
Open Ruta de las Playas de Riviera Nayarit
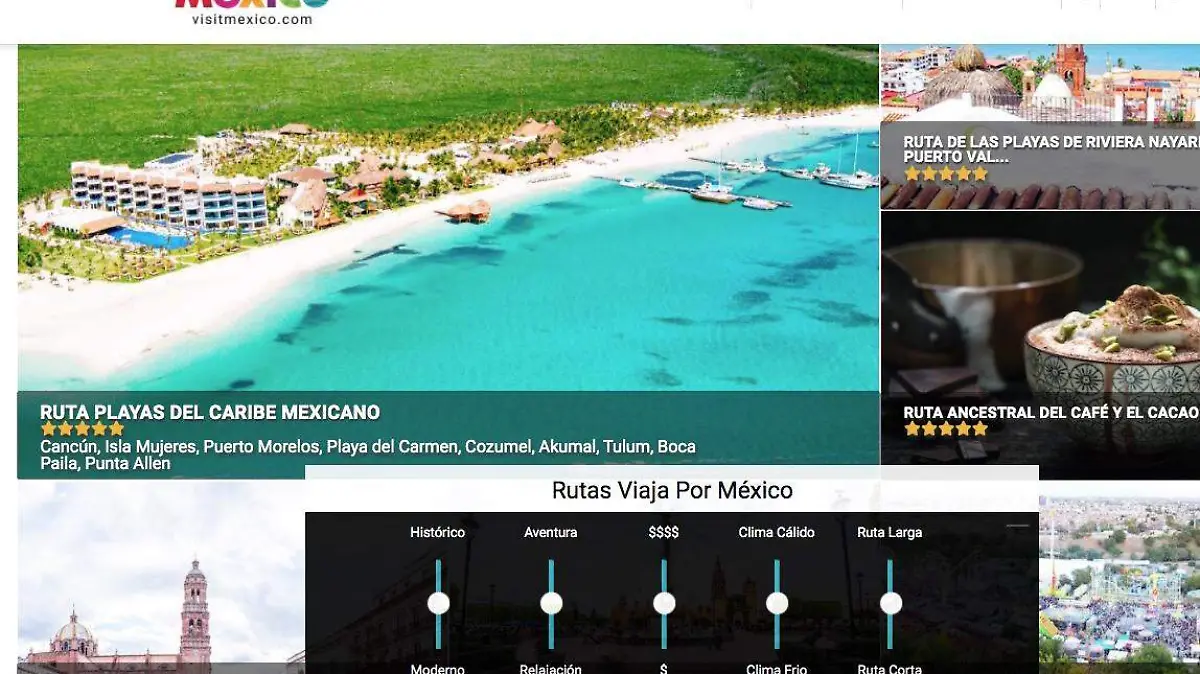pyautogui.click(x=1050, y=149)
